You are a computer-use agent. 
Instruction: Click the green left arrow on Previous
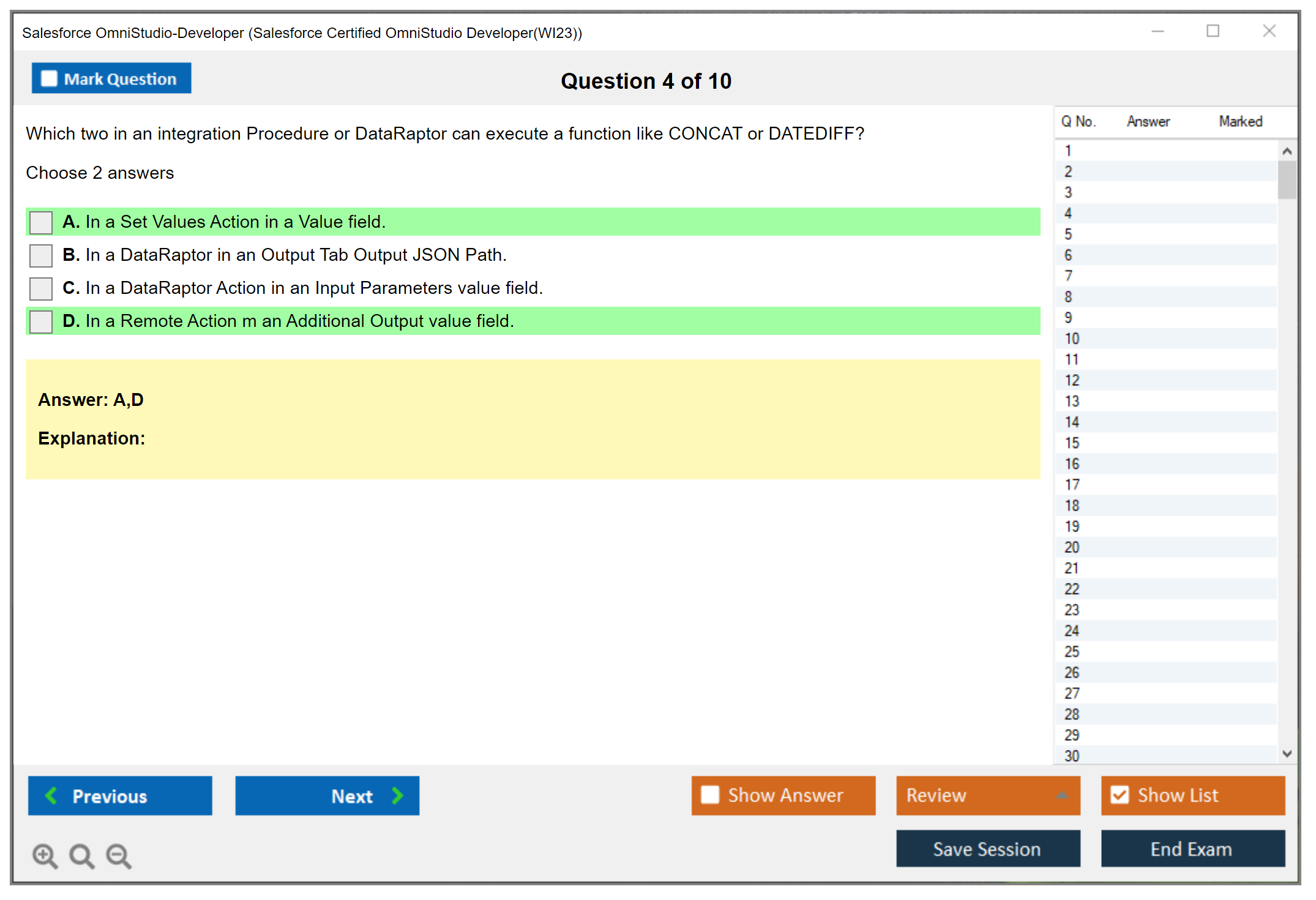coord(52,795)
